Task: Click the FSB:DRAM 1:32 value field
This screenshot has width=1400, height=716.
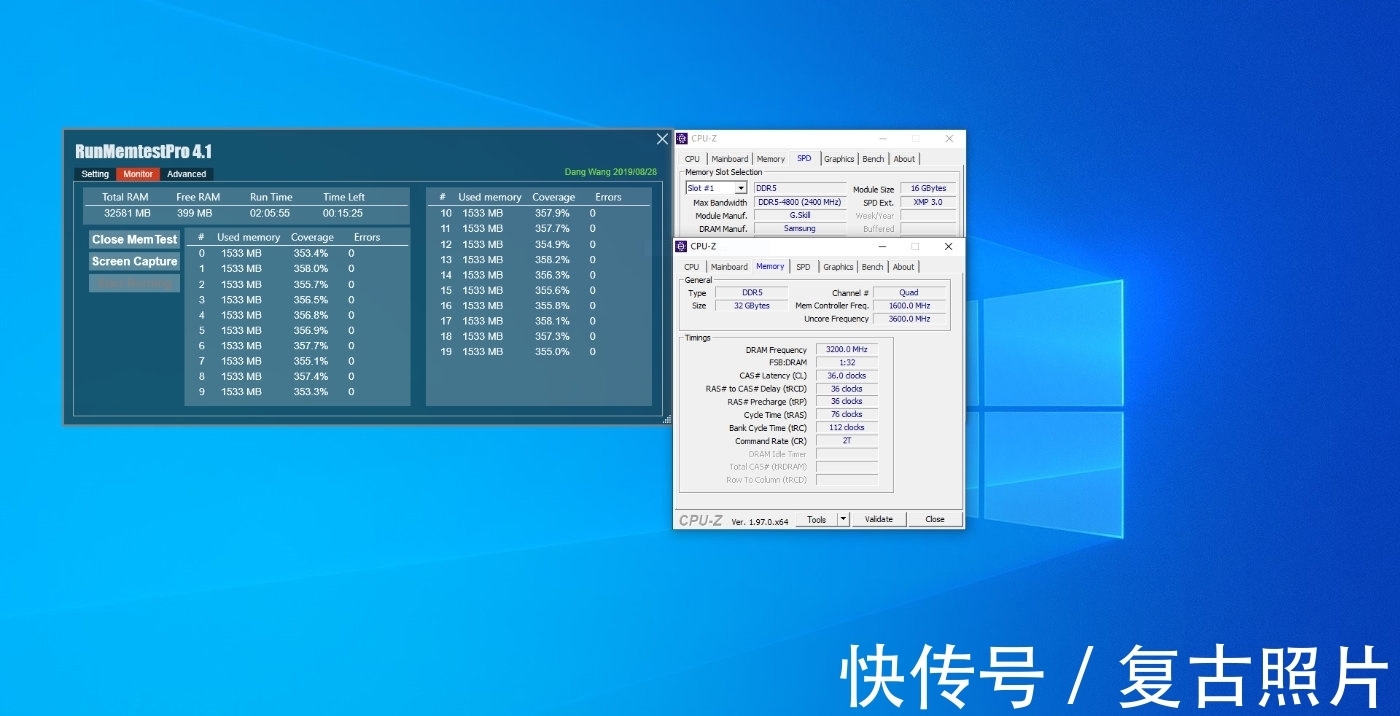Action: [x=847, y=363]
